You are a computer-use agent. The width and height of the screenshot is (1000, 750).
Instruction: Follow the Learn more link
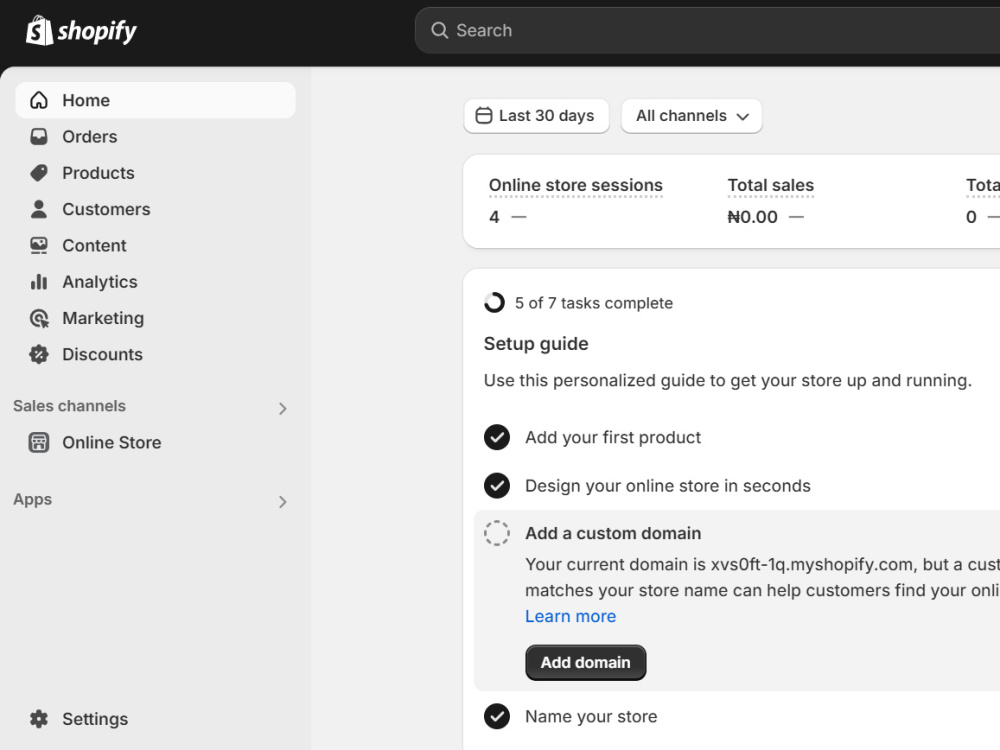coord(571,616)
